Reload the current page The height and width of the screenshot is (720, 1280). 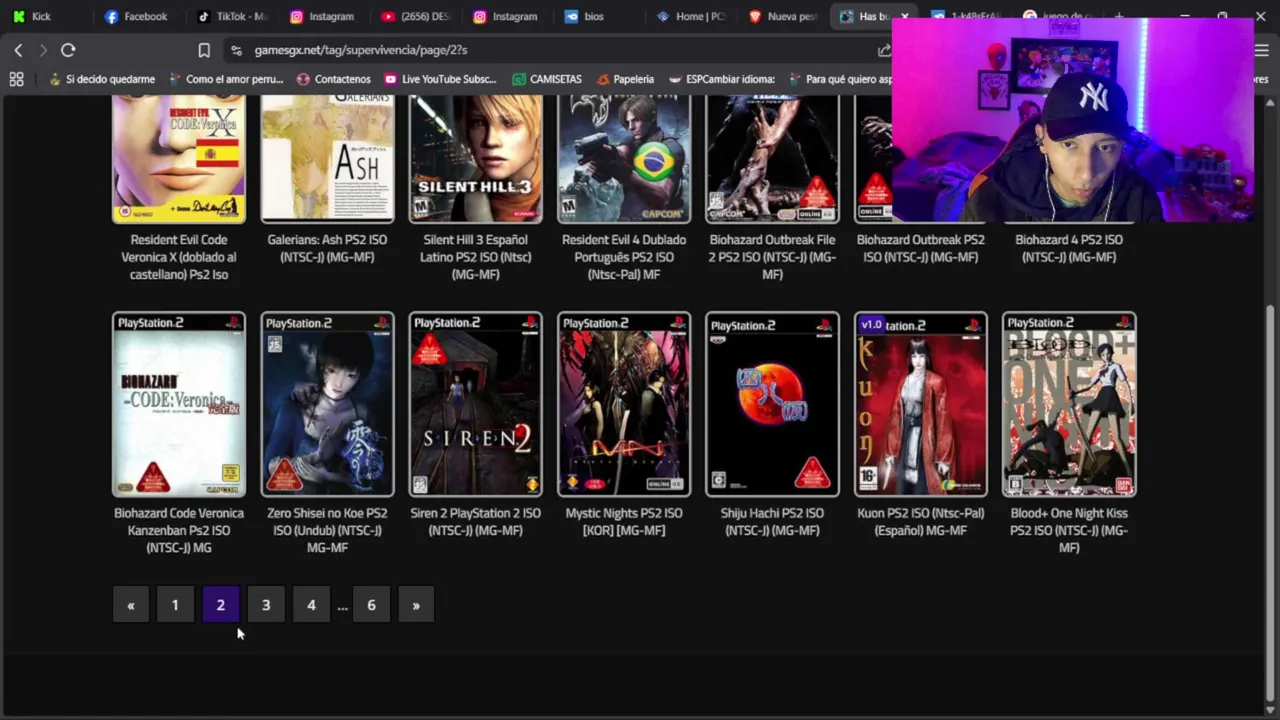(68, 50)
